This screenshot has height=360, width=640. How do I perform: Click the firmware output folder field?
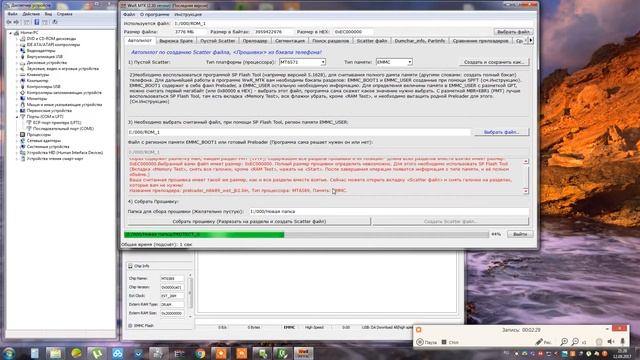(389, 211)
